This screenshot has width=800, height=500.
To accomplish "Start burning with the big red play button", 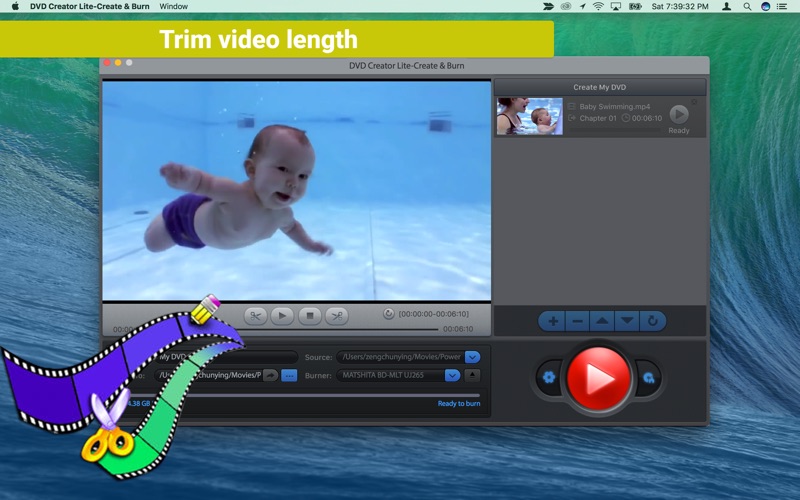I will (598, 379).
